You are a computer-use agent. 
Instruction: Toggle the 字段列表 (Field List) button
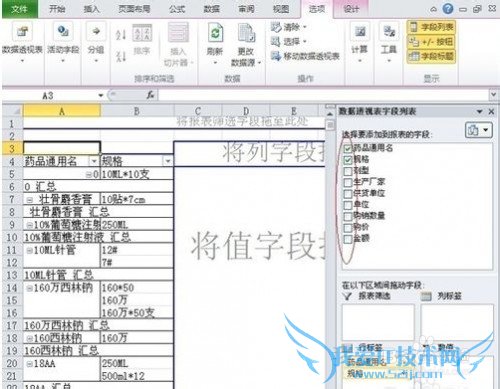431,27
